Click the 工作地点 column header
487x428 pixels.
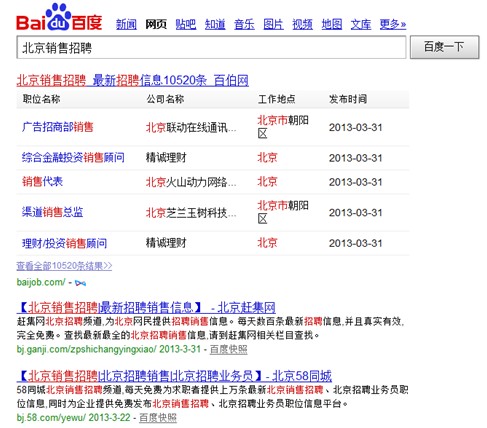point(277,99)
